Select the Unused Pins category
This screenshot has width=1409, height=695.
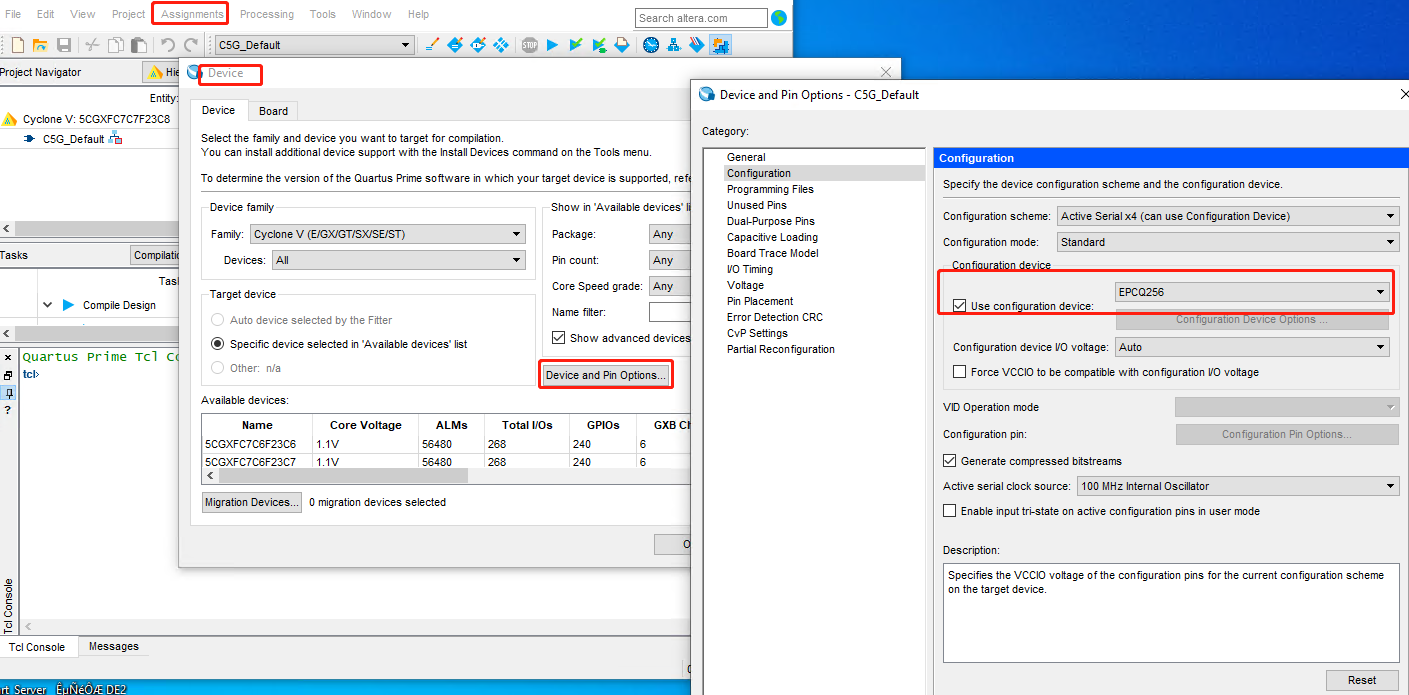pos(757,205)
